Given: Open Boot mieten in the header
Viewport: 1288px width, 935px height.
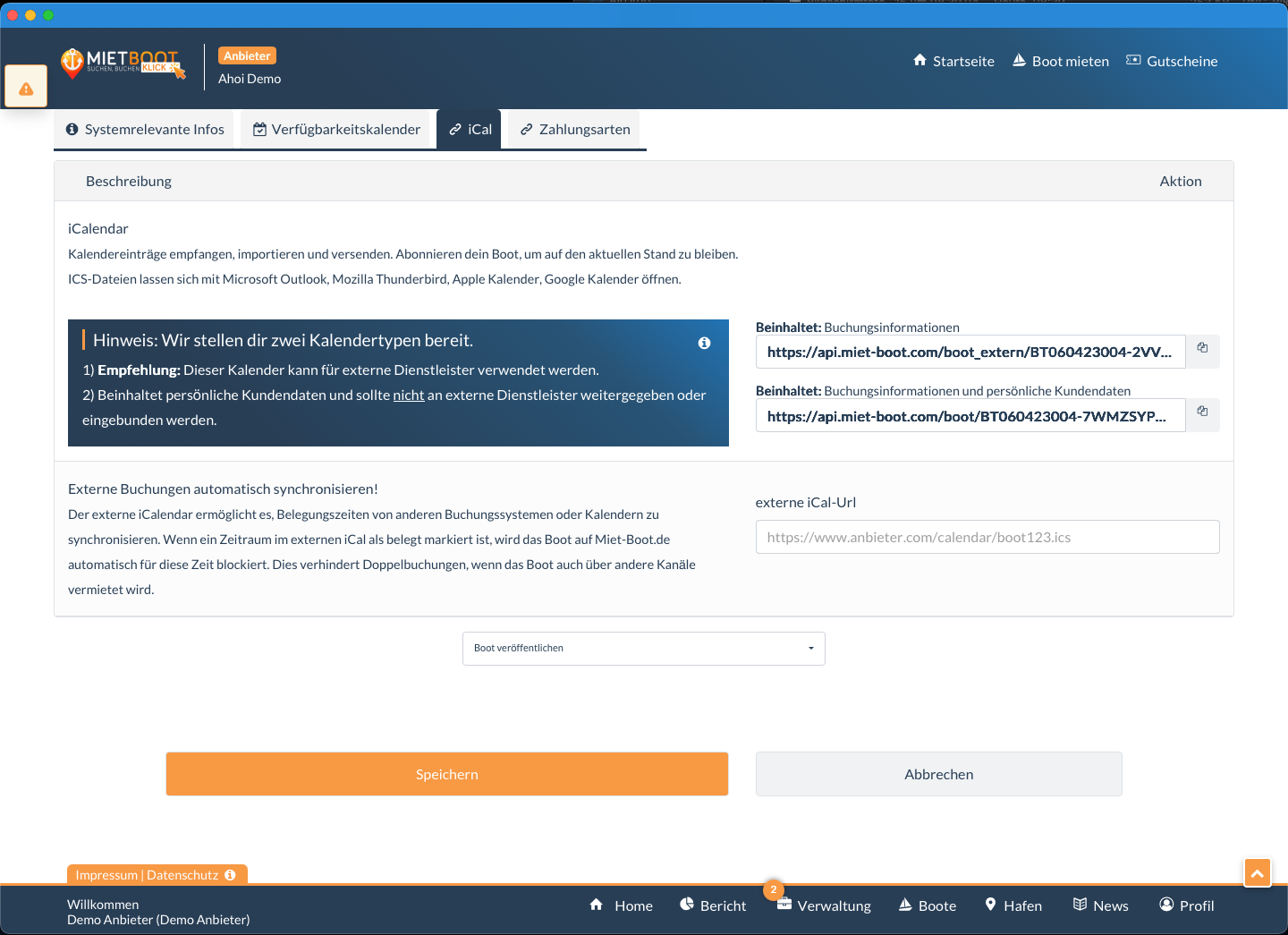Looking at the screenshot, I should 1060,61.
